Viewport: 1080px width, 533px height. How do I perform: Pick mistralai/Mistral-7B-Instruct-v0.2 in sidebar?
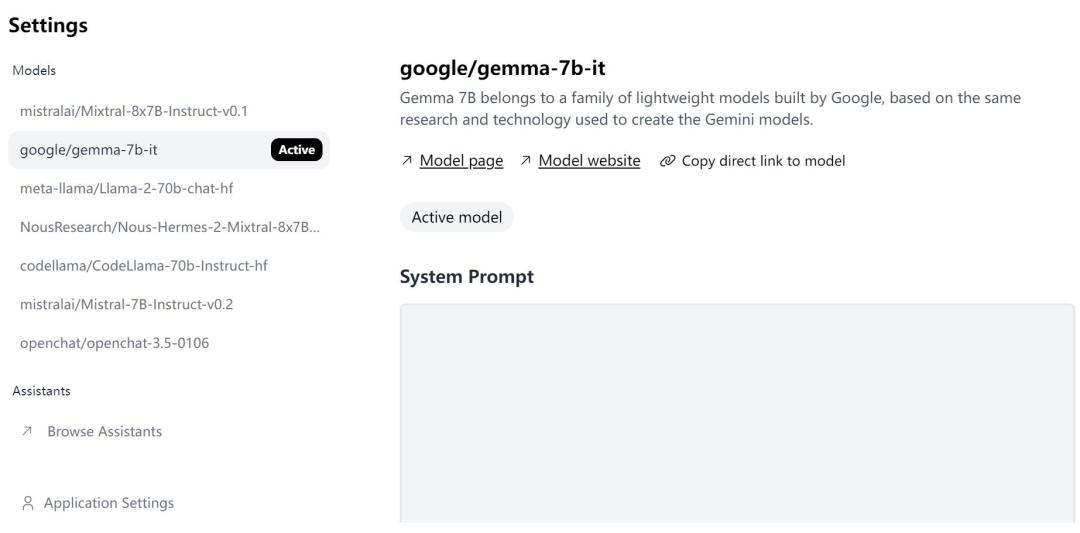click(x=126, y=304)
